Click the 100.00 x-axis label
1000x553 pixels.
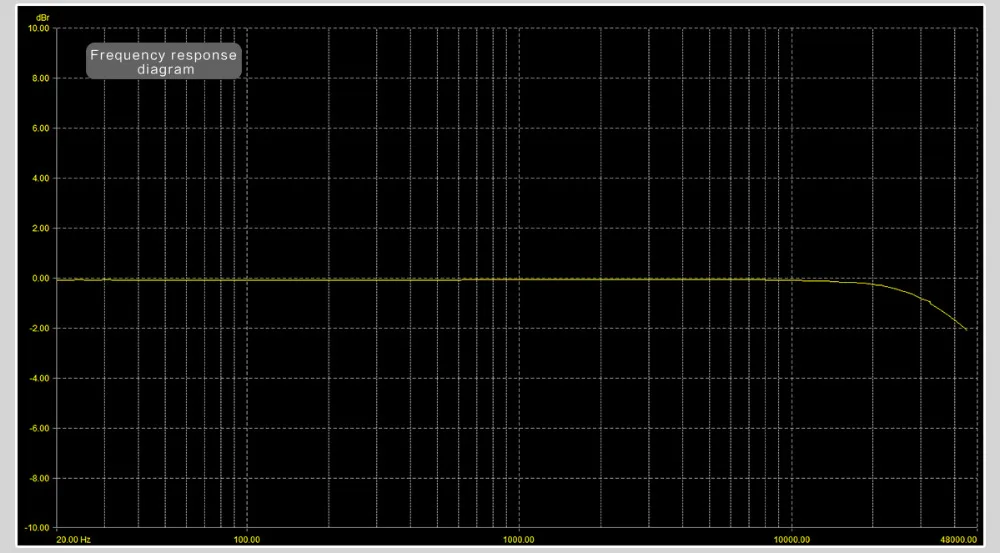247,540
